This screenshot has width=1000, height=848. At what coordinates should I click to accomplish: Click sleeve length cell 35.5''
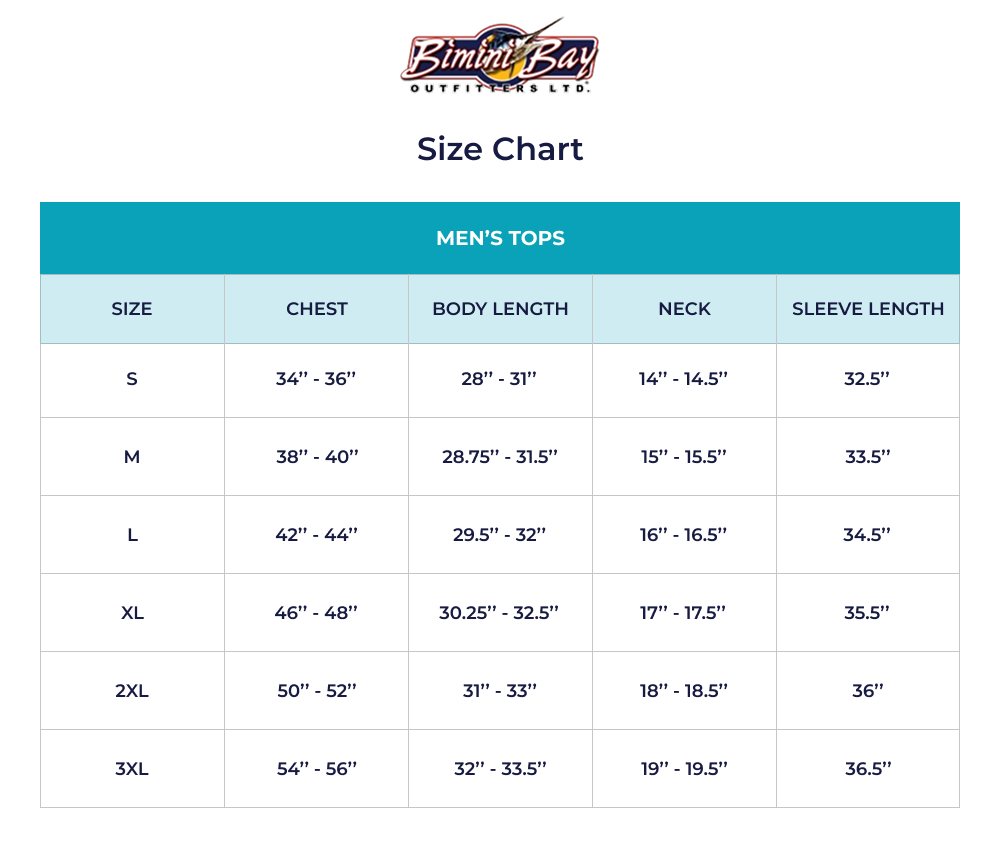[868, 613]
